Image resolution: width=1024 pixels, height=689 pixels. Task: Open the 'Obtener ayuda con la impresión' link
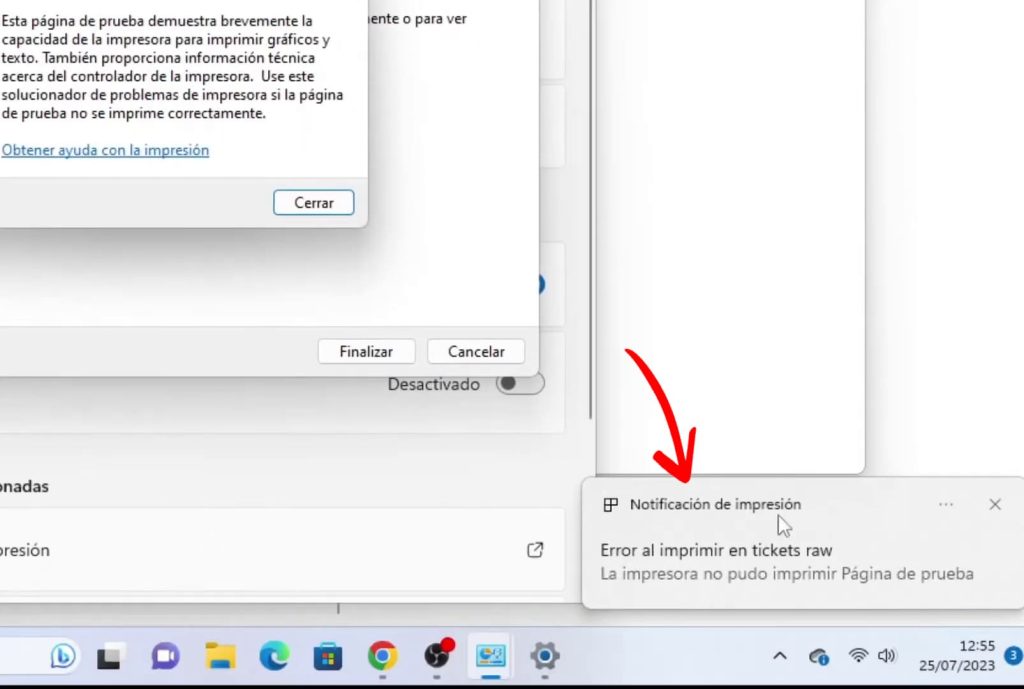[105, 149]
